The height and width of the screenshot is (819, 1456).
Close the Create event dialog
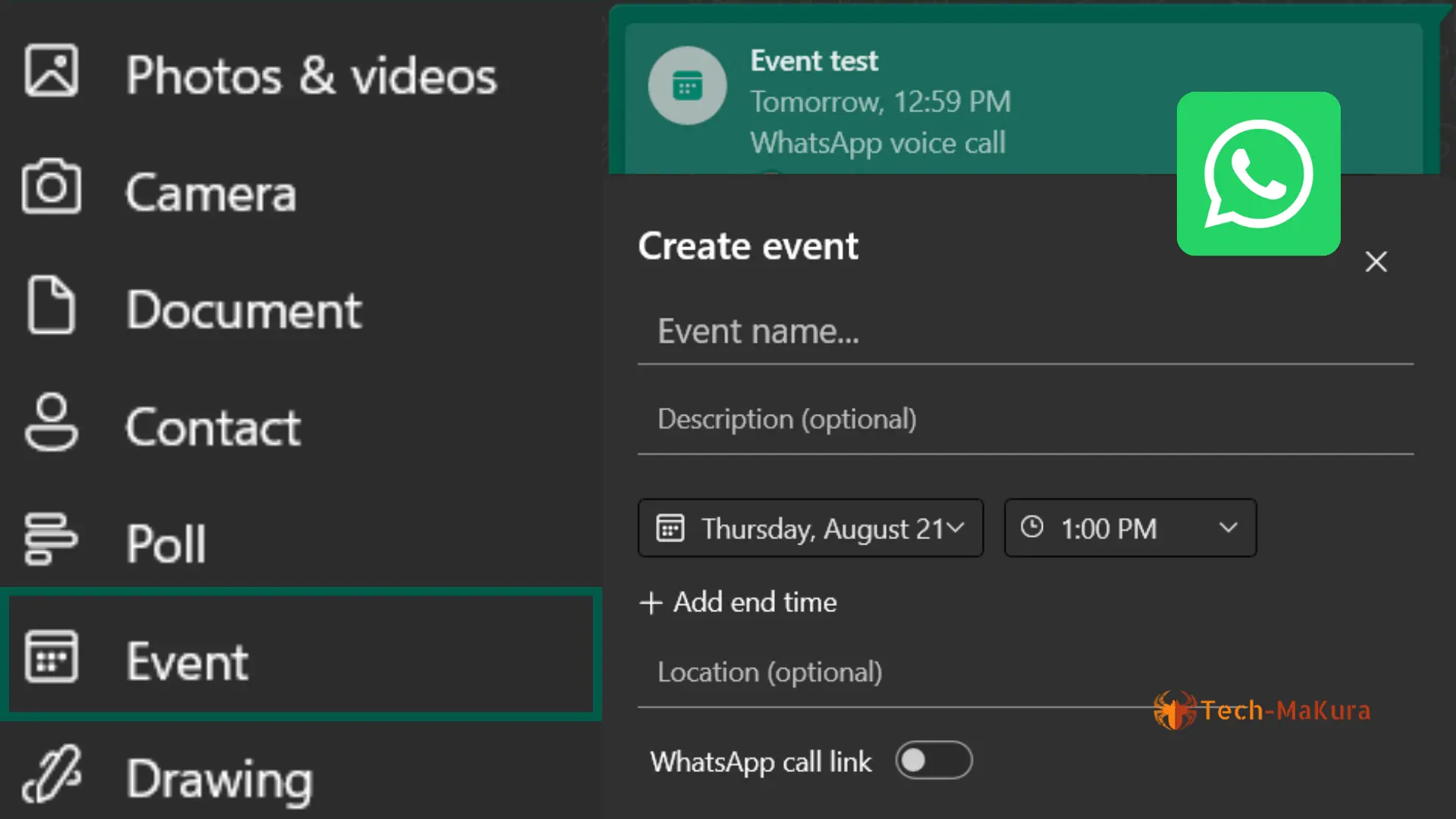[x=1376, y=262]
